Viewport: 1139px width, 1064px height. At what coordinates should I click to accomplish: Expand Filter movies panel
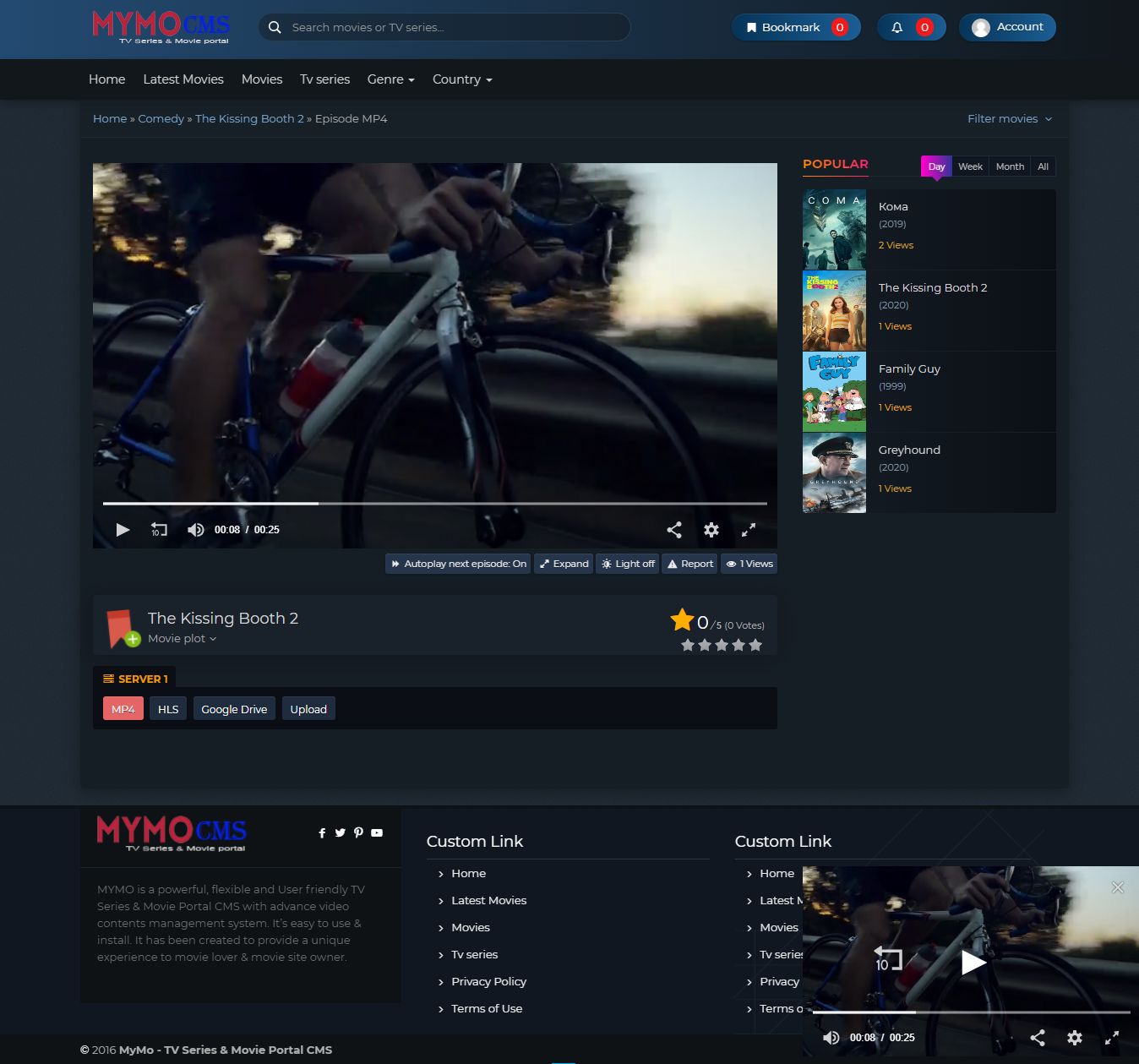point(1010,119)
